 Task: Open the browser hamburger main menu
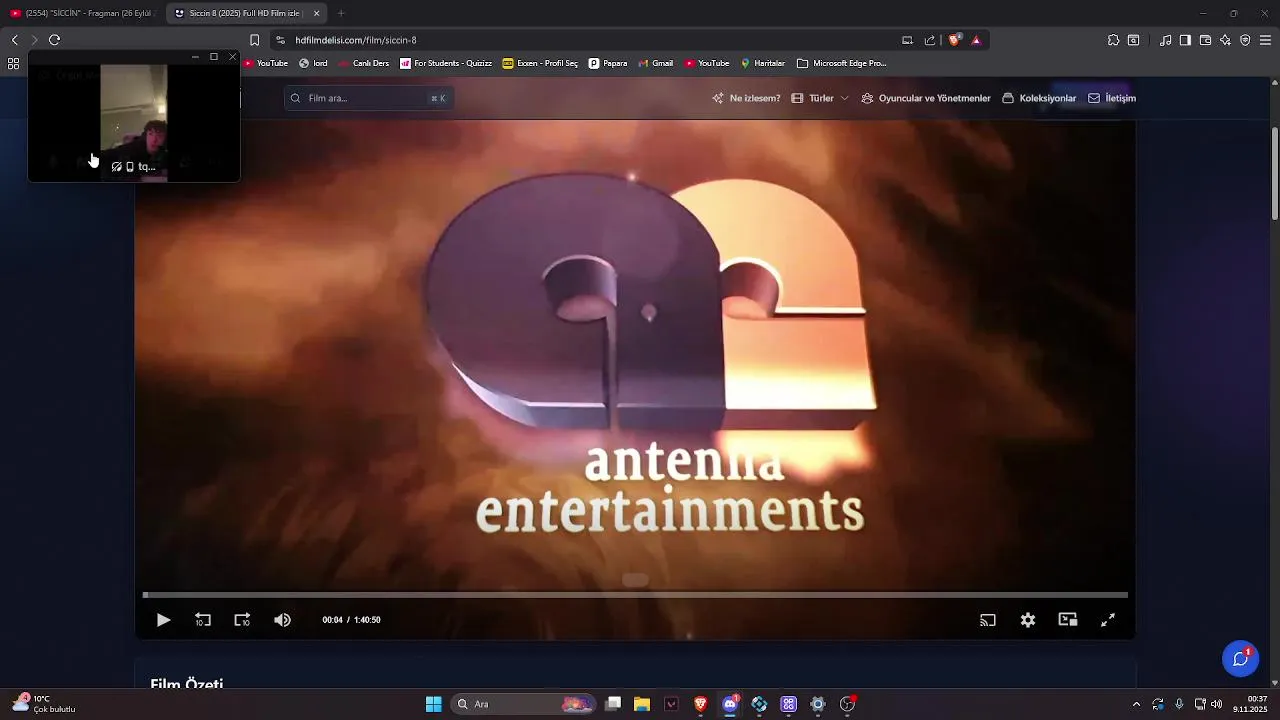(1265, 40)
